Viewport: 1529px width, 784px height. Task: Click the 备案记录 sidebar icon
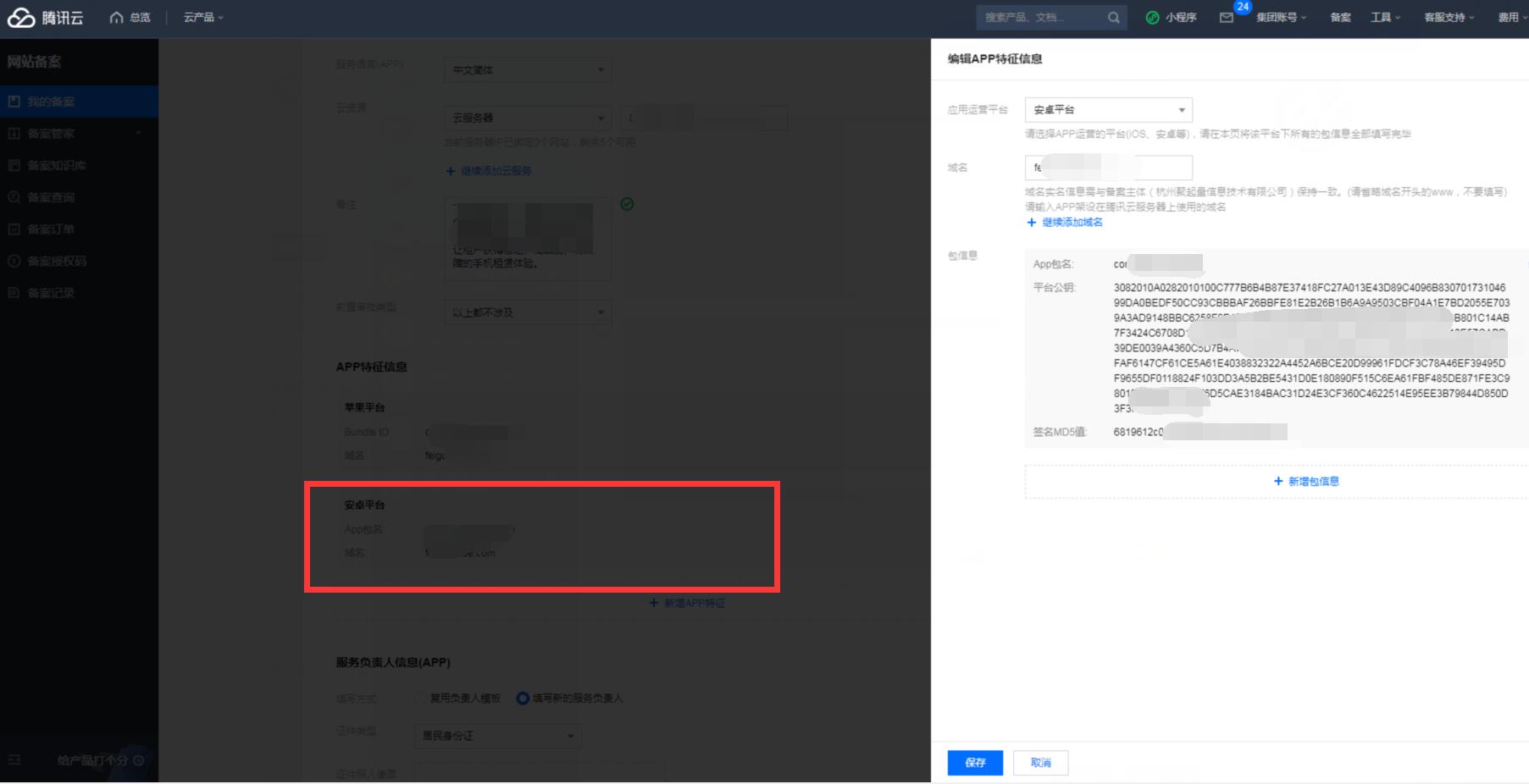click(x=14, y=293)
